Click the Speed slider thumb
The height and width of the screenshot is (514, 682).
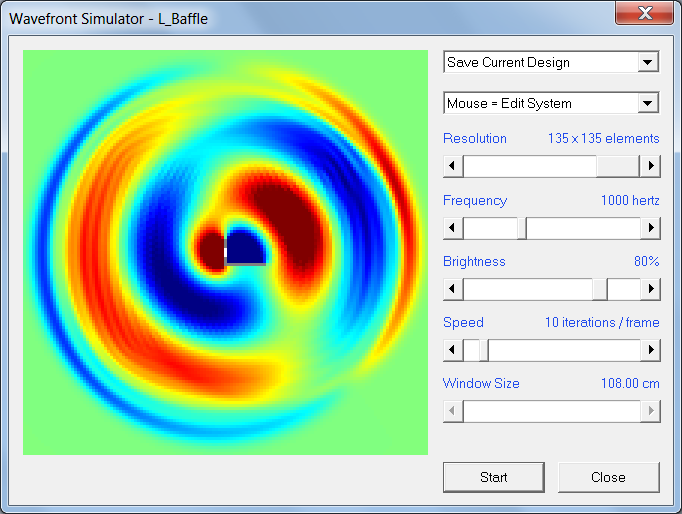tap(484, 350)
